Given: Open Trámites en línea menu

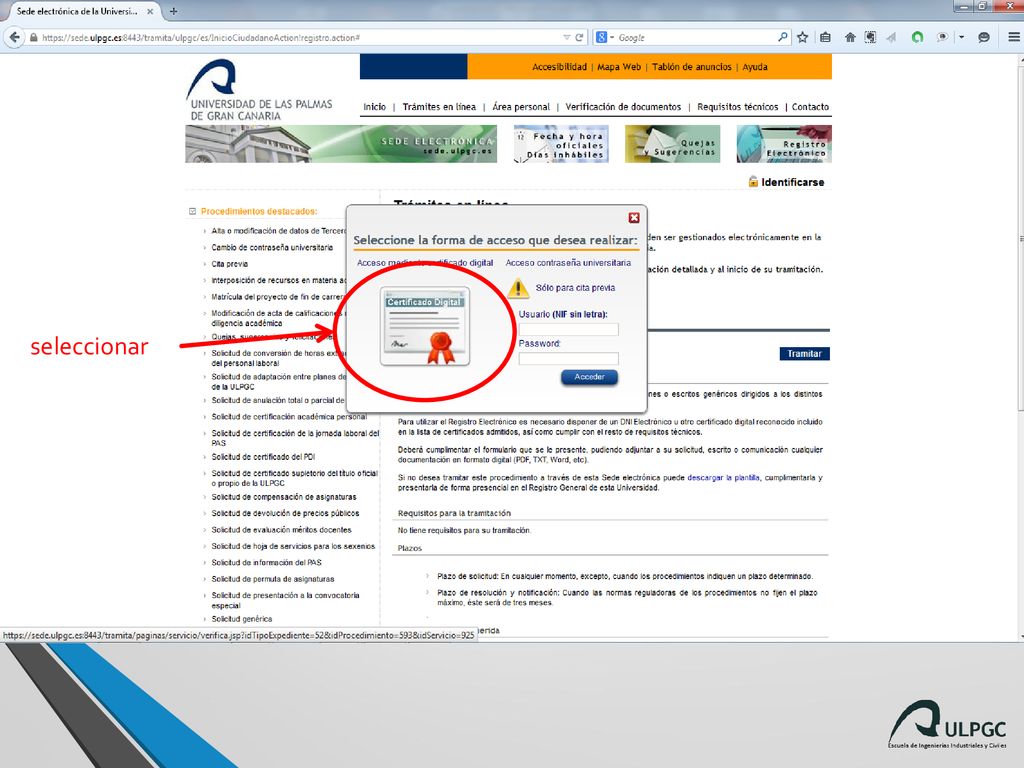Looking at the screenshot, I should [x=439, y=106].
